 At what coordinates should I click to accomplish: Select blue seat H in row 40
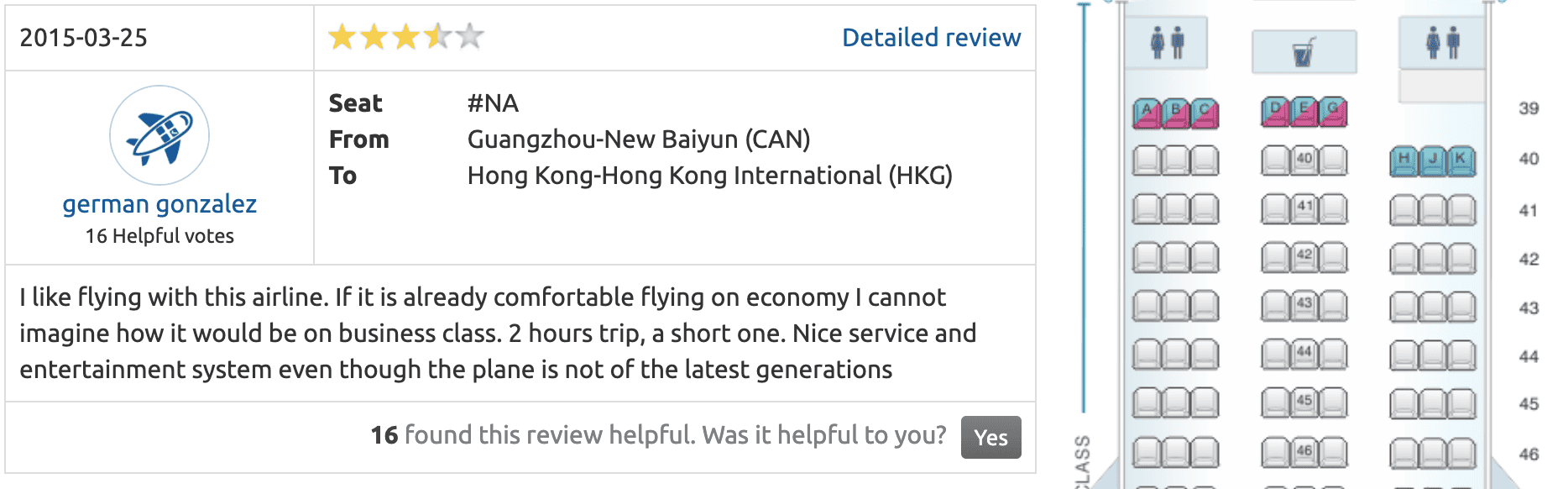point(1403,161)
